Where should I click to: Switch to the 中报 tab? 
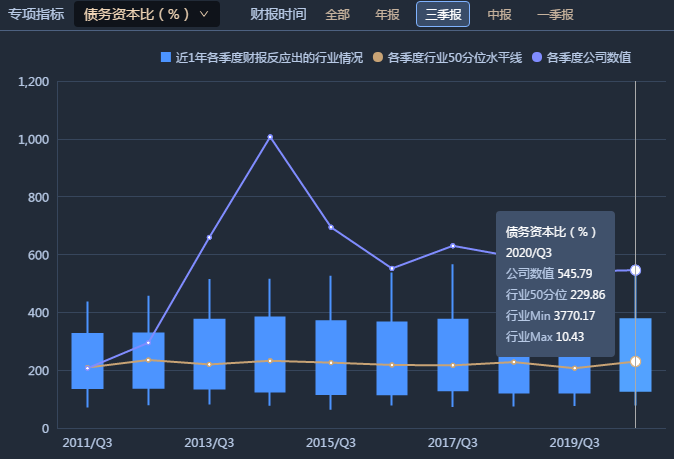[499, 15]
